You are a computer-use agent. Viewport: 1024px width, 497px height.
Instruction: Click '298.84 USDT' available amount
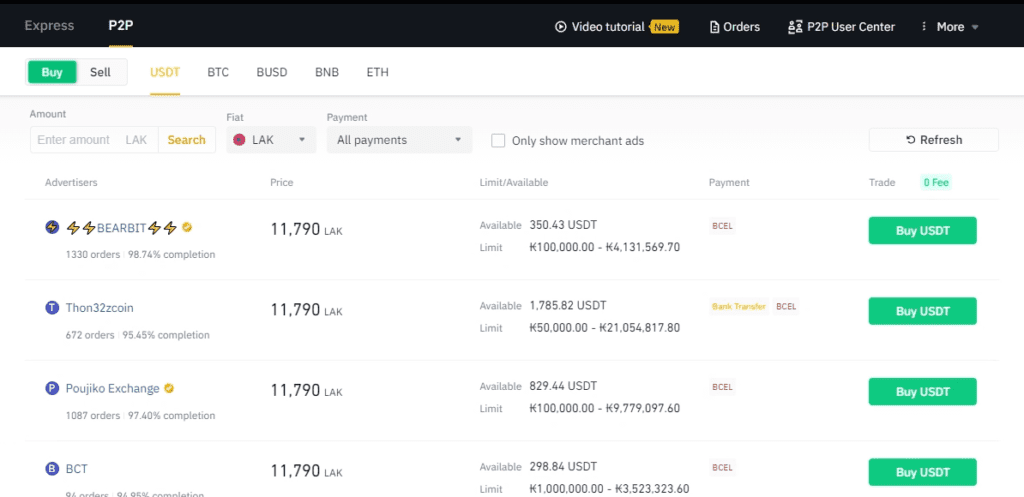click(564, 466)
